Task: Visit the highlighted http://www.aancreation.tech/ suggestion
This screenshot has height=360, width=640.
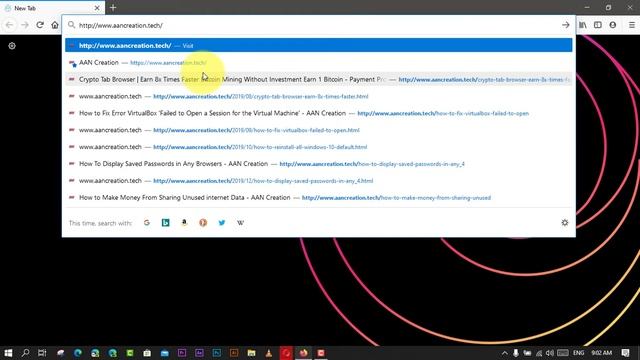Action: click(318, 45)
